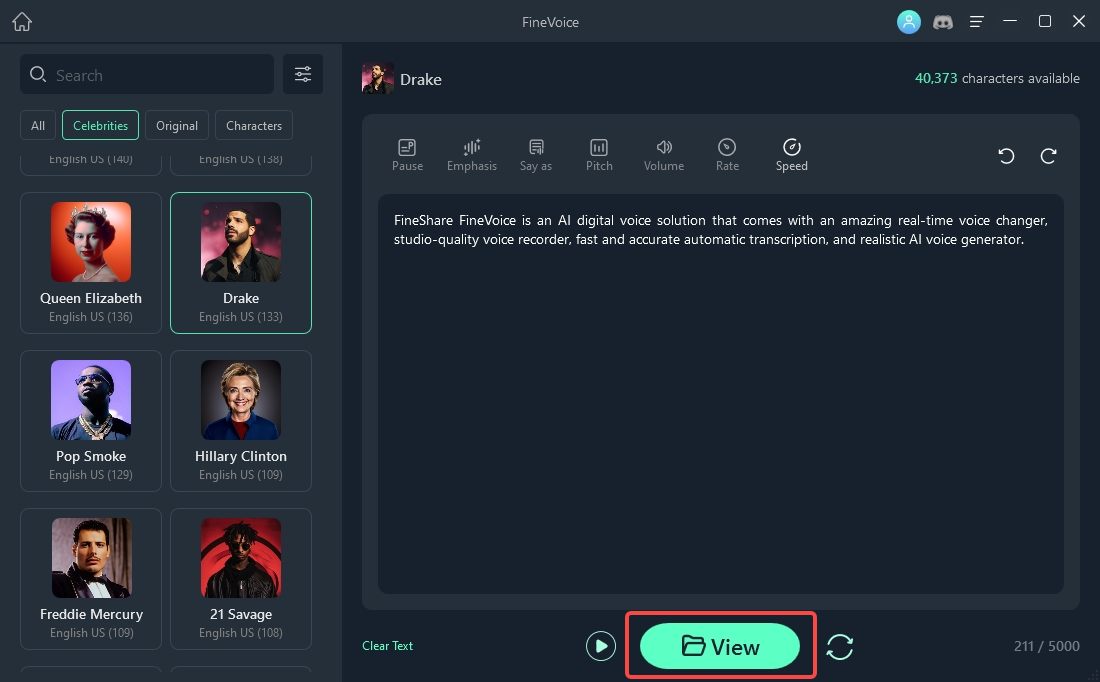Switch to the Characters tab

[254, 126]
